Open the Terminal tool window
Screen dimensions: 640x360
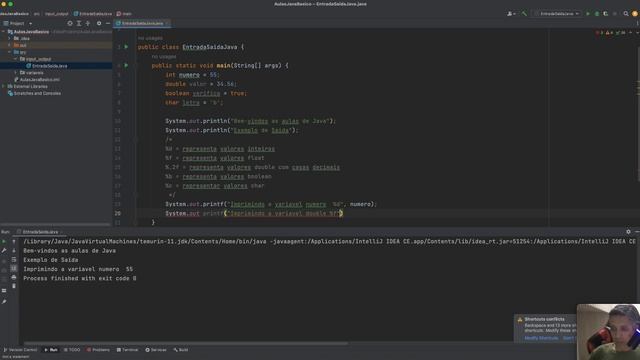point(128,350)
